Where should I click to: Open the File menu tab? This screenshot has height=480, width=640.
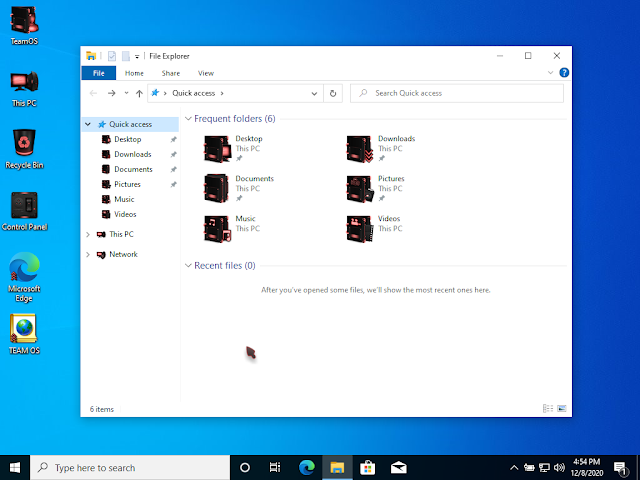[99, 73]
